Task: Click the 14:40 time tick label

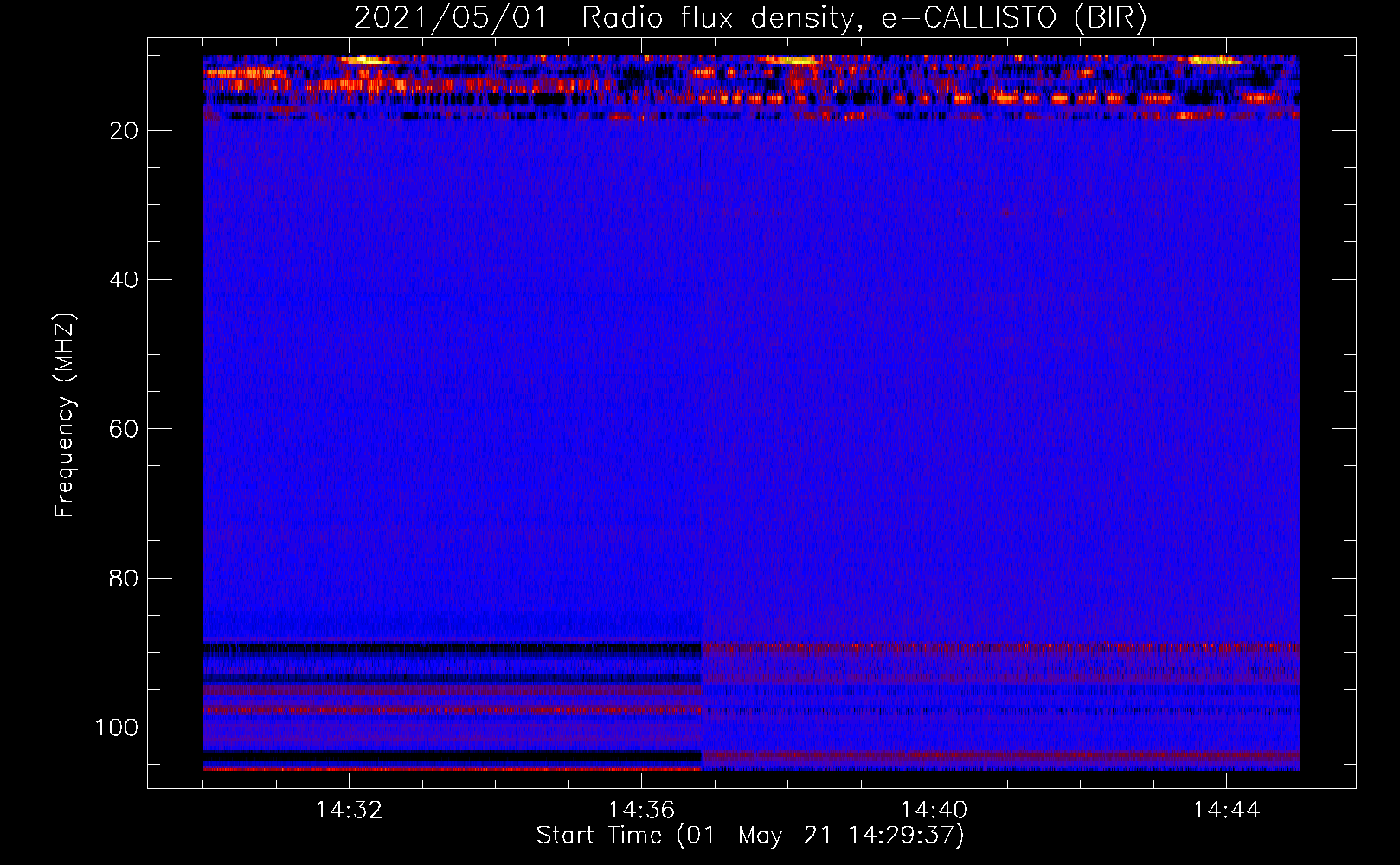Action: point(934,811)
